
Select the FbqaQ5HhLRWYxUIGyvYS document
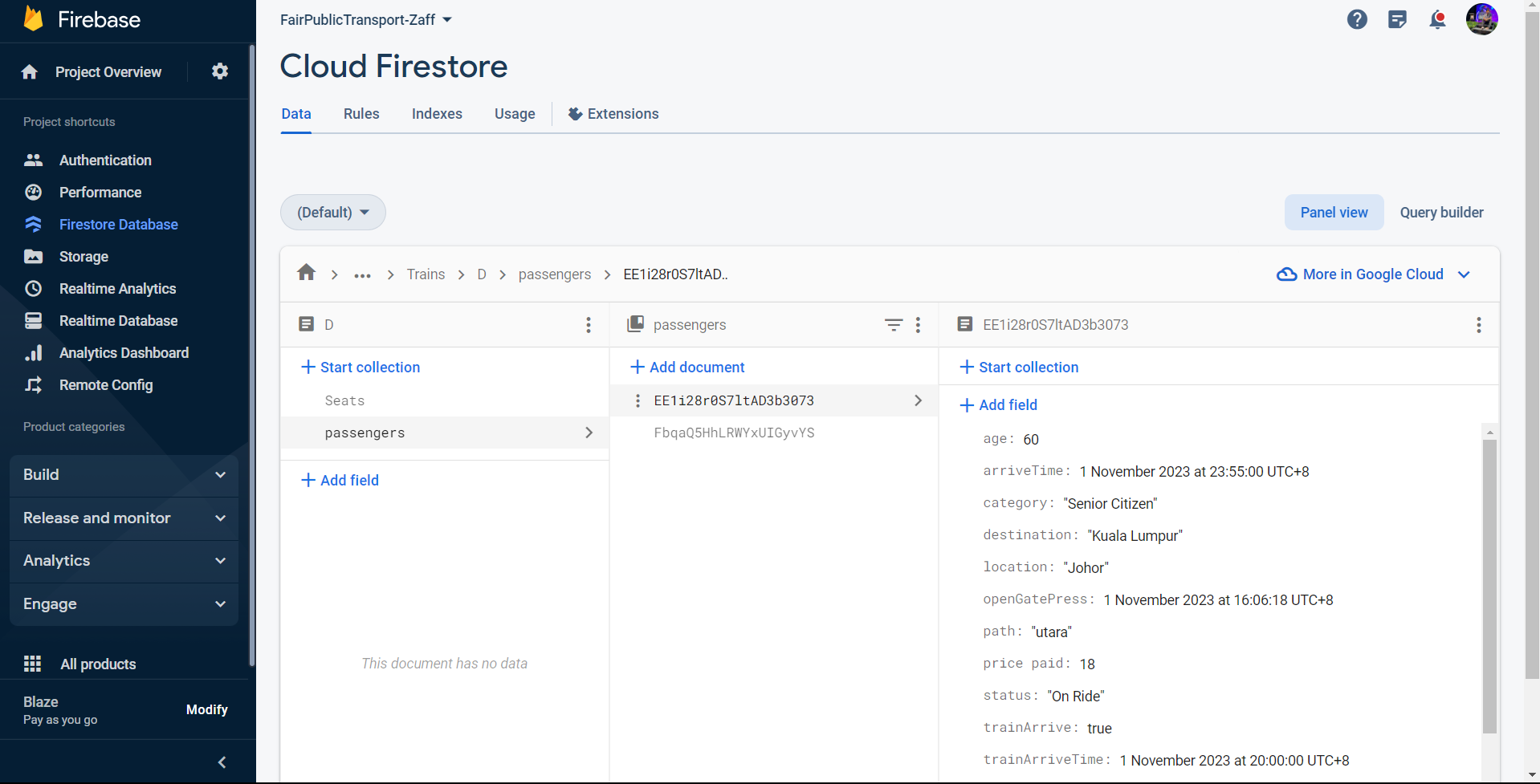click(x=734, y=433)
